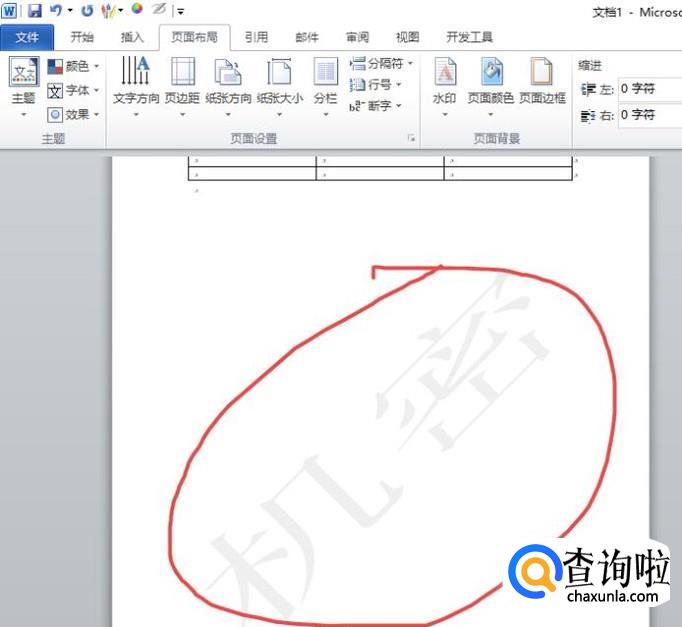Open the 分隔符 breaks dropdown
Image resolution: width=682 pixels, height=627 pixels.
381,64
